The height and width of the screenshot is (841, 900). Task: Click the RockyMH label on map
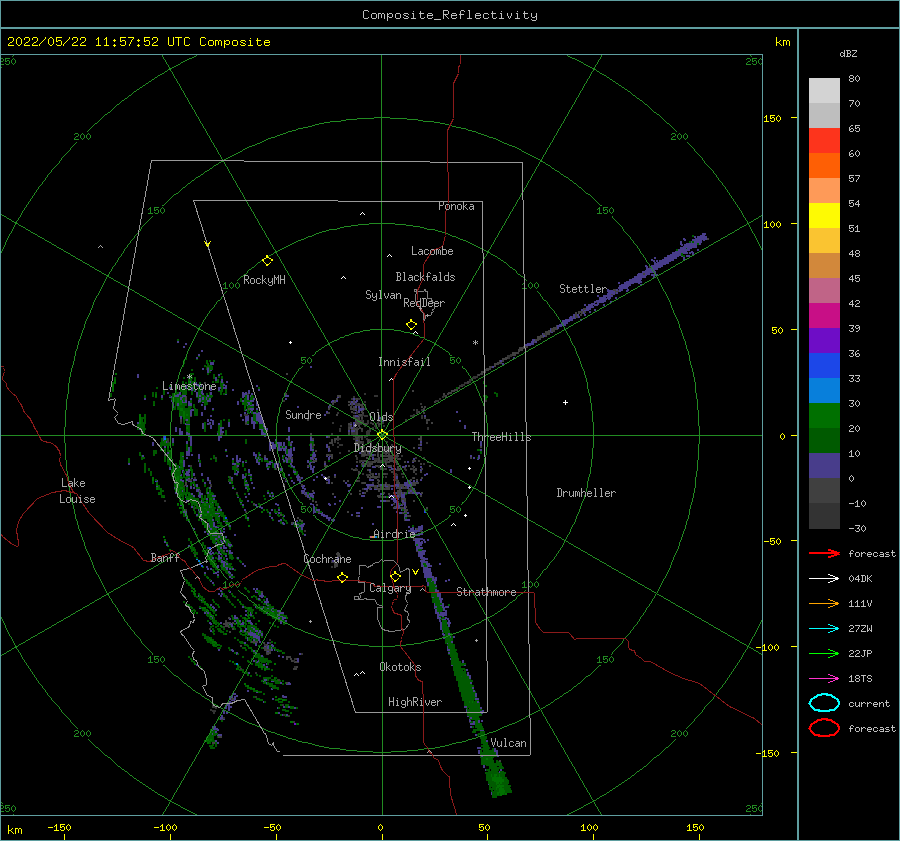click(x=264, y=280)
